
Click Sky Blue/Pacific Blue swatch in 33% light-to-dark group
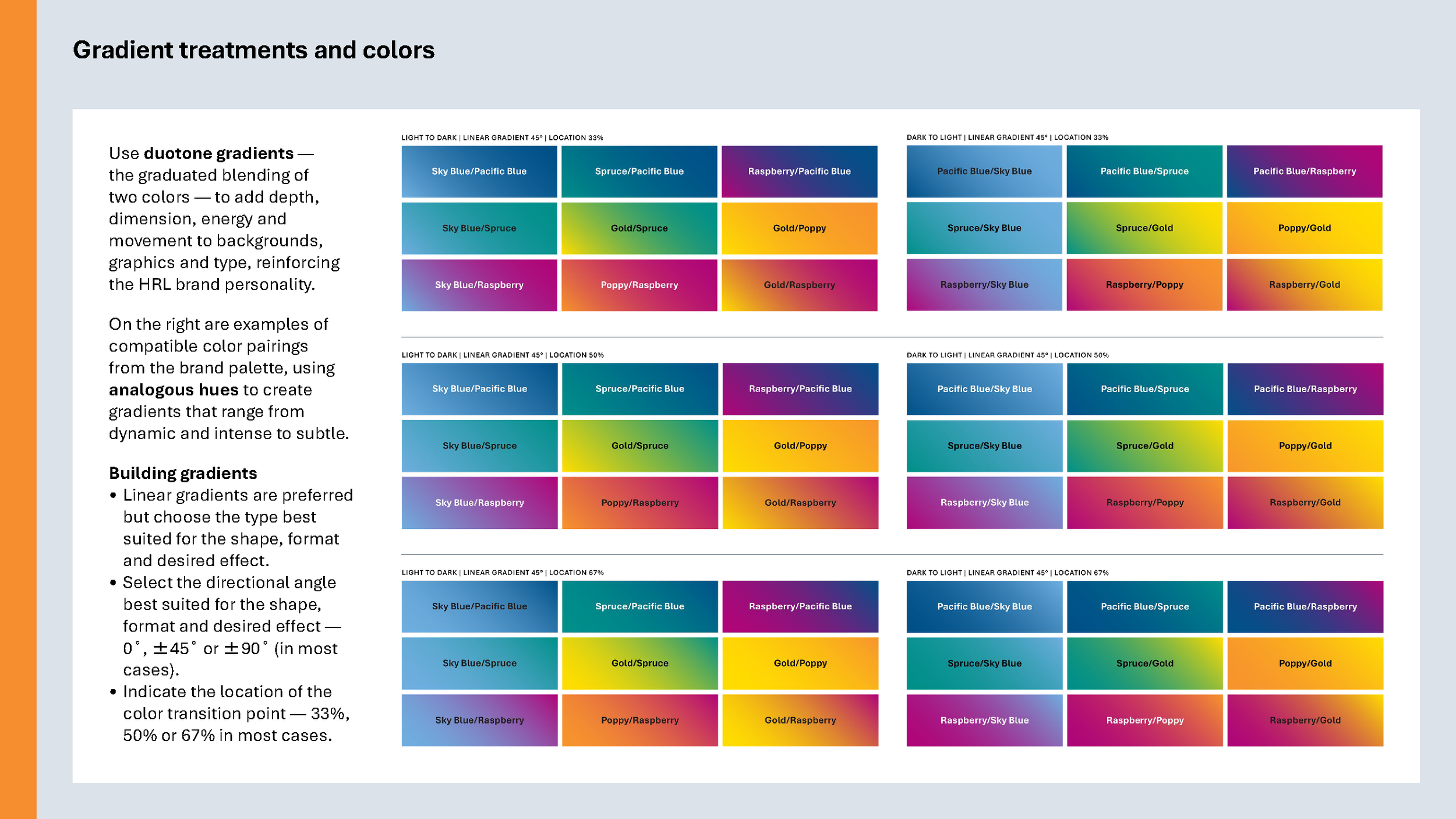click(x=479, y=171)
